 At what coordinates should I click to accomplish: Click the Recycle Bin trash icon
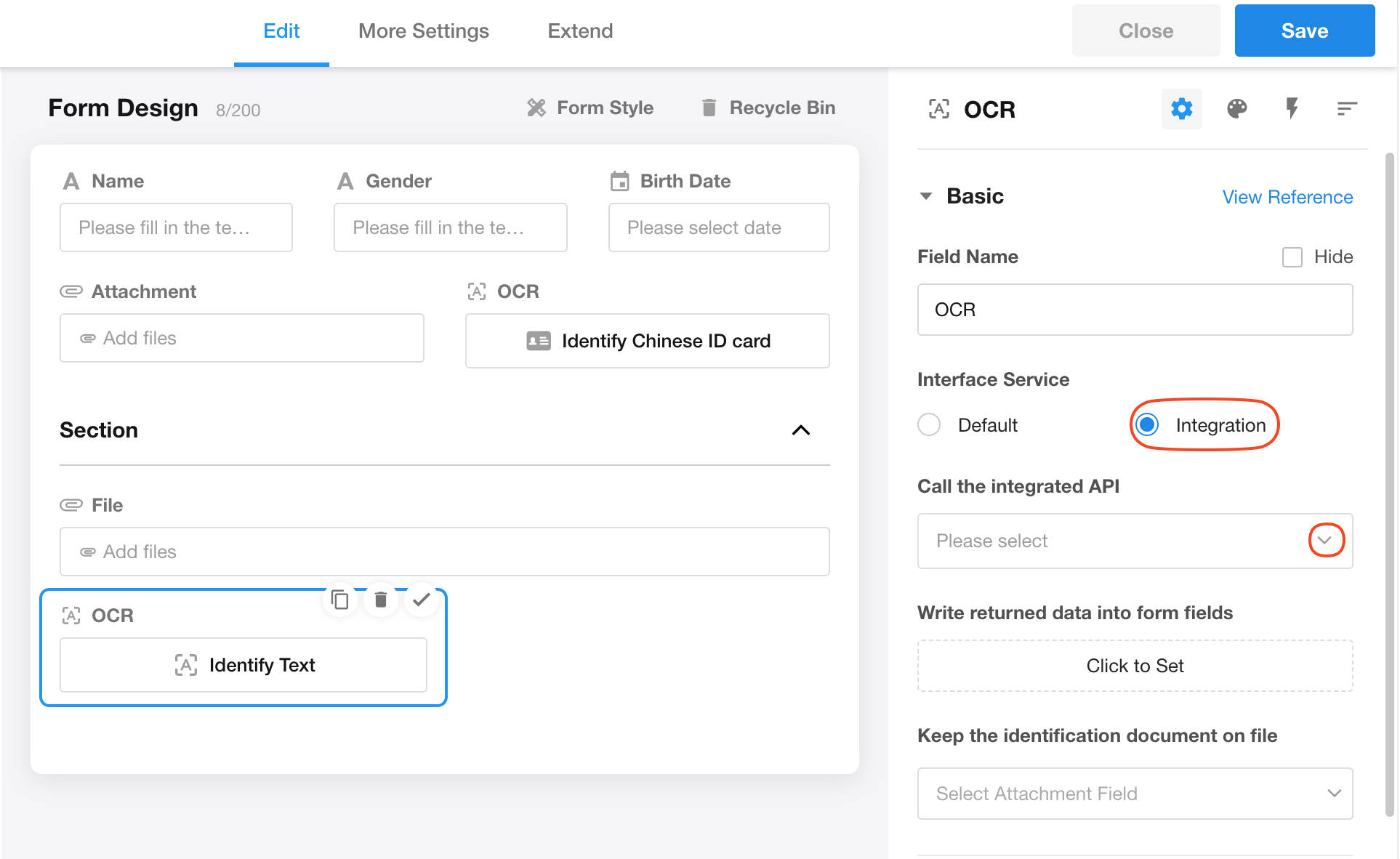pyautogui.click(x=709, y=108)
